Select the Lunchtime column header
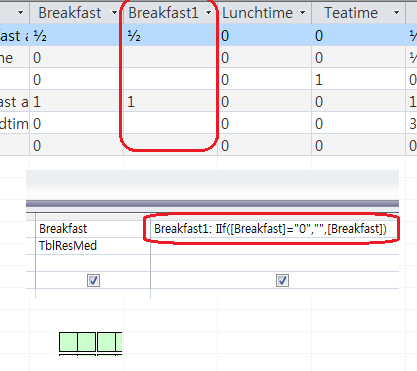Screen dimensions: 417x371 [257, 13]
